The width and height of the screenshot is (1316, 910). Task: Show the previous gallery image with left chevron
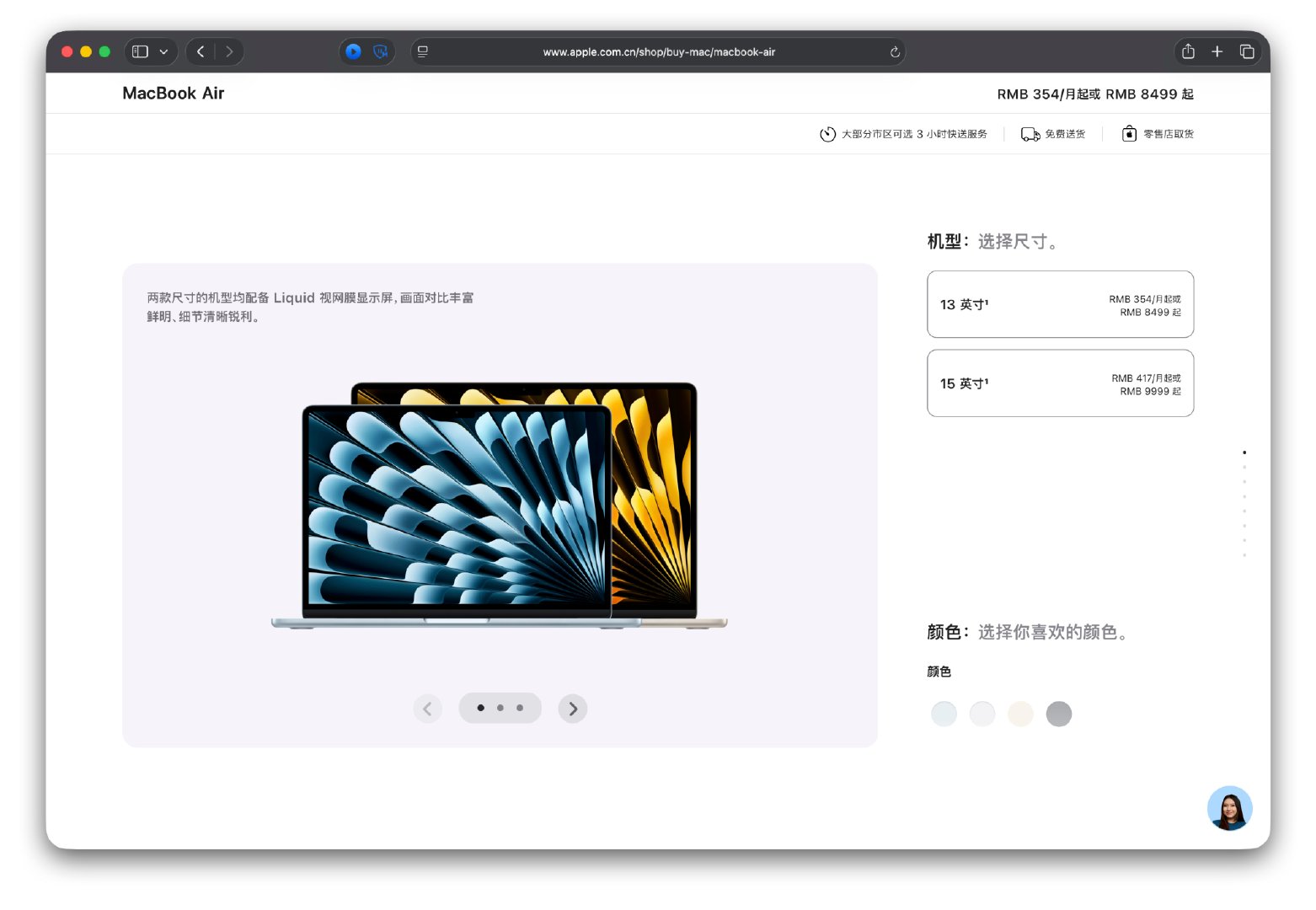[428, 709]
